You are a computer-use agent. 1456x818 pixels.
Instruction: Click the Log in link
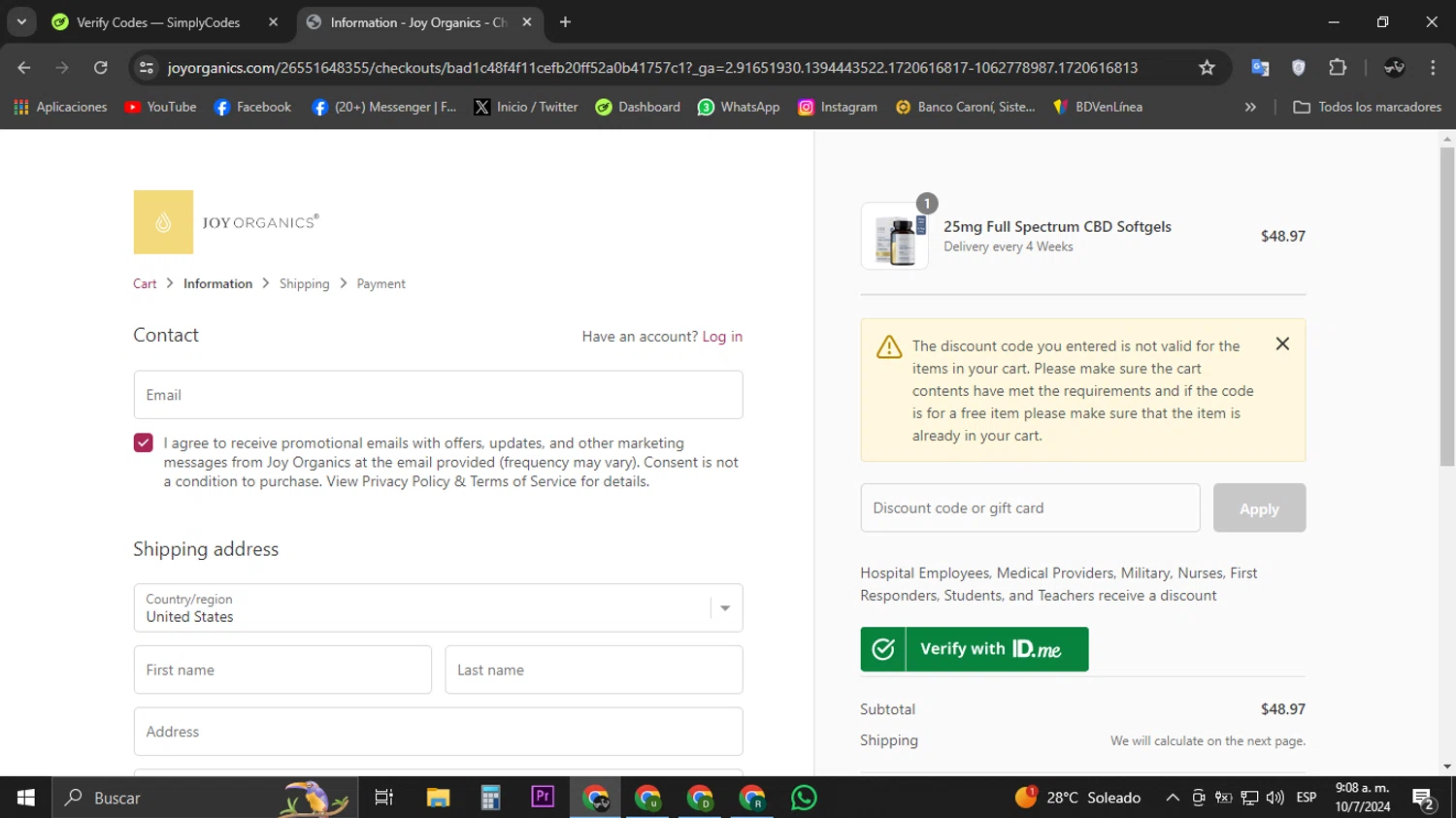(722, 337)
